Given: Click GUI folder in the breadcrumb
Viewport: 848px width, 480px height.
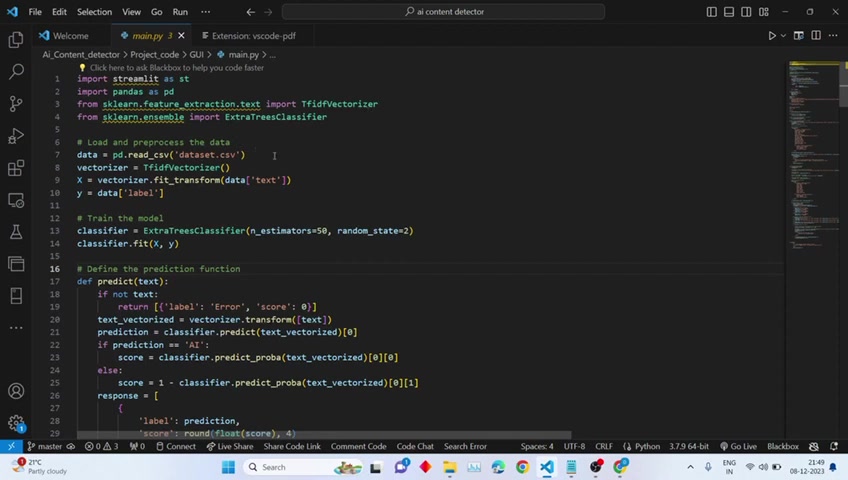Looking at the screenshot, I should tap(196, 55).
